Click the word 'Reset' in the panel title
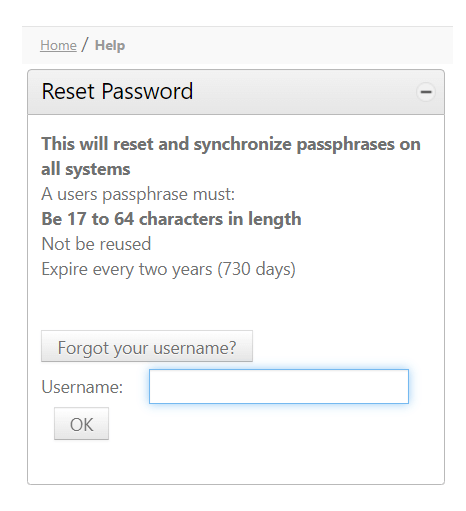Viewport: 466px width, 511px height. tap(68, 91)
